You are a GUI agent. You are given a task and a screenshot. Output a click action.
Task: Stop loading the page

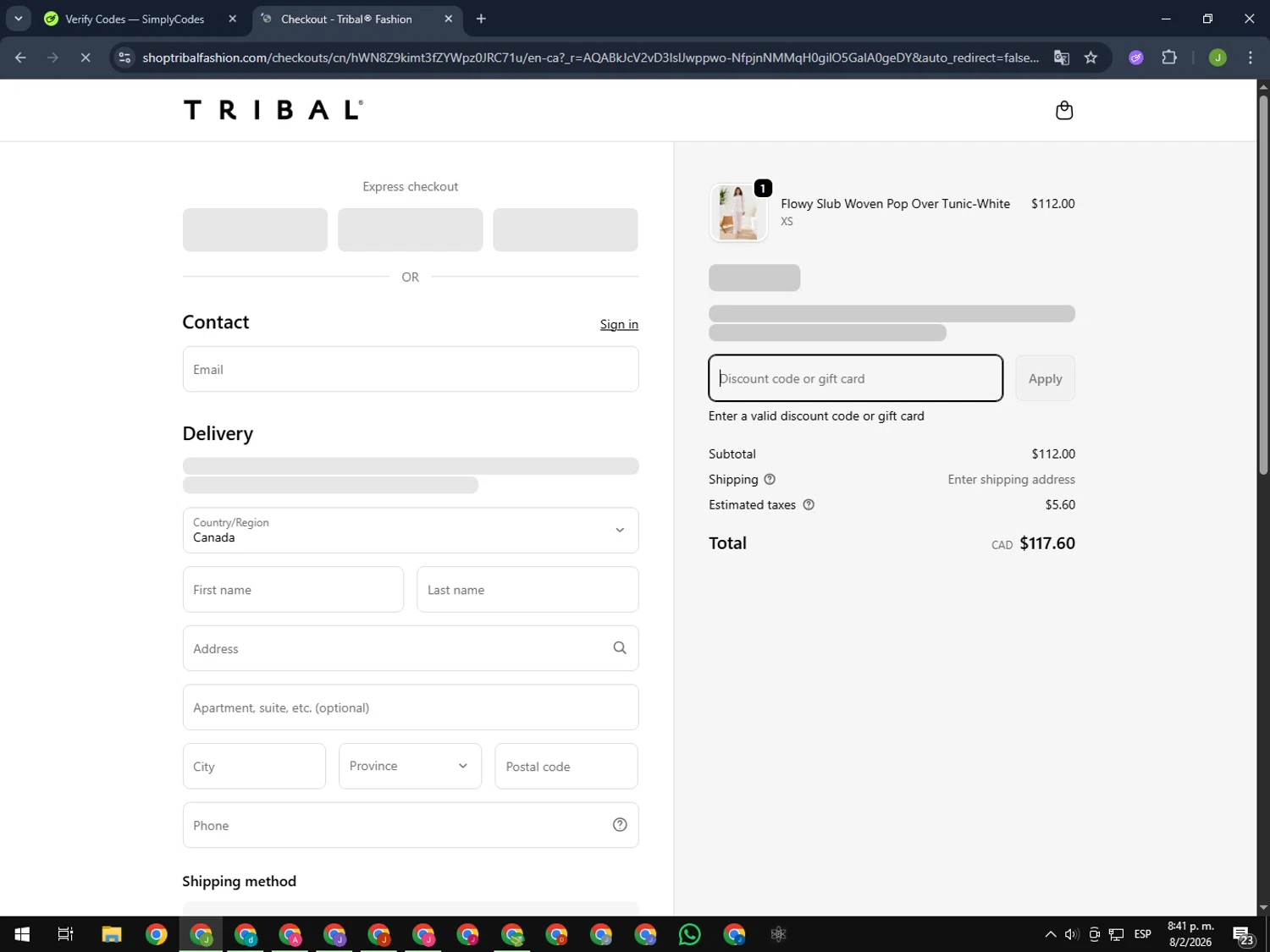(86, 58)
